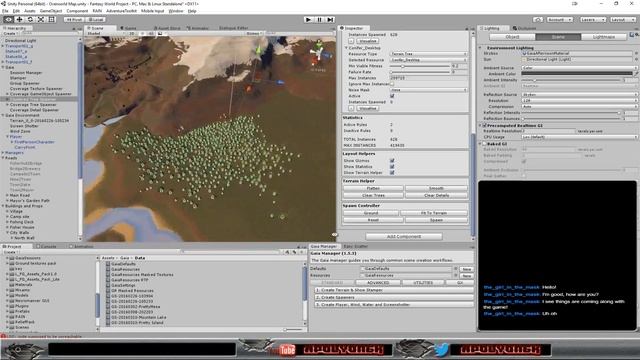Switch Lighting panel to Object view
Image resolution: width=640 pixels, height=360 pixels.
pyautogui.click(x=512, y=37)
